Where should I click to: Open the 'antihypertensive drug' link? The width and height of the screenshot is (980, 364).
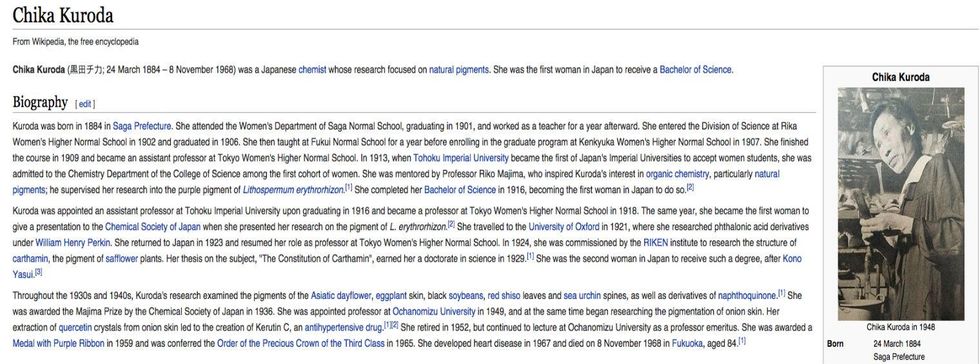(343, 327)
